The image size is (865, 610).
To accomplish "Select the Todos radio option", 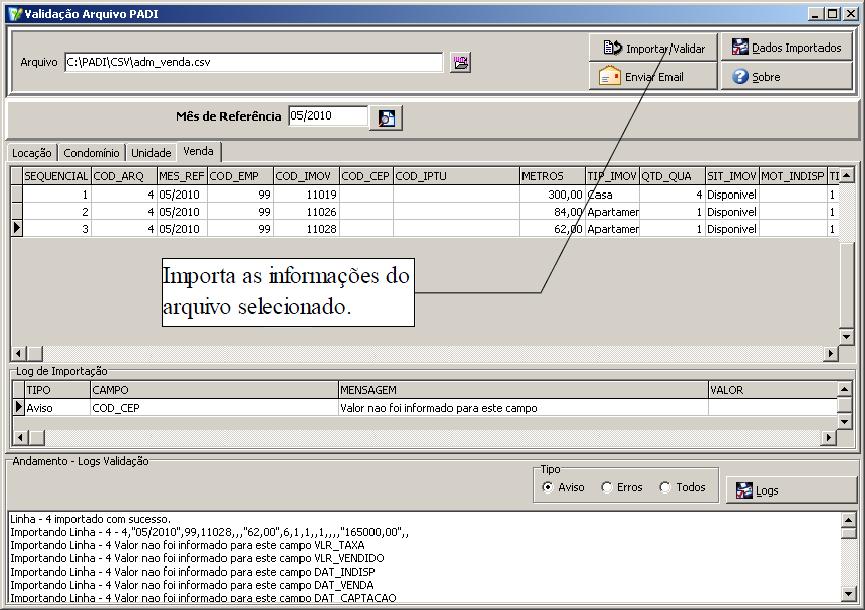I will coord(665,487).
